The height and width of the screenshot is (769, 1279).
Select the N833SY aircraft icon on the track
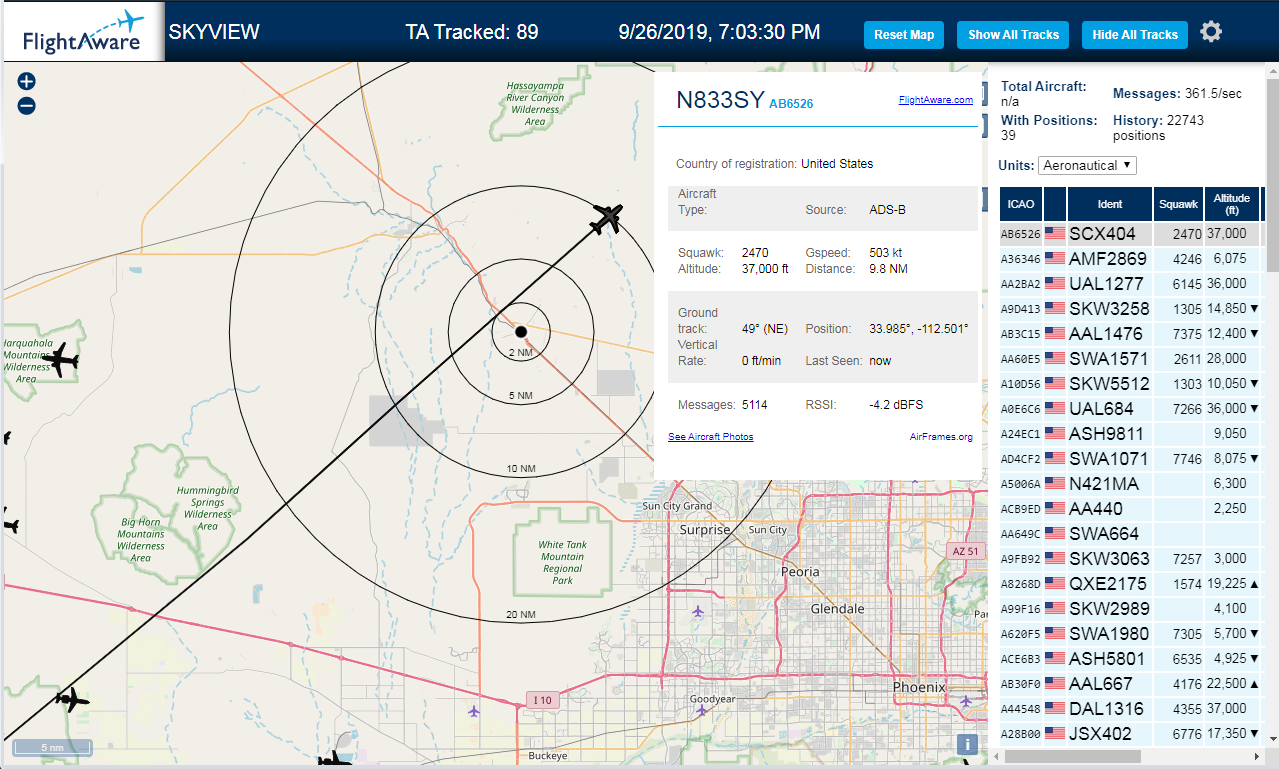click(x=606, y=218)
